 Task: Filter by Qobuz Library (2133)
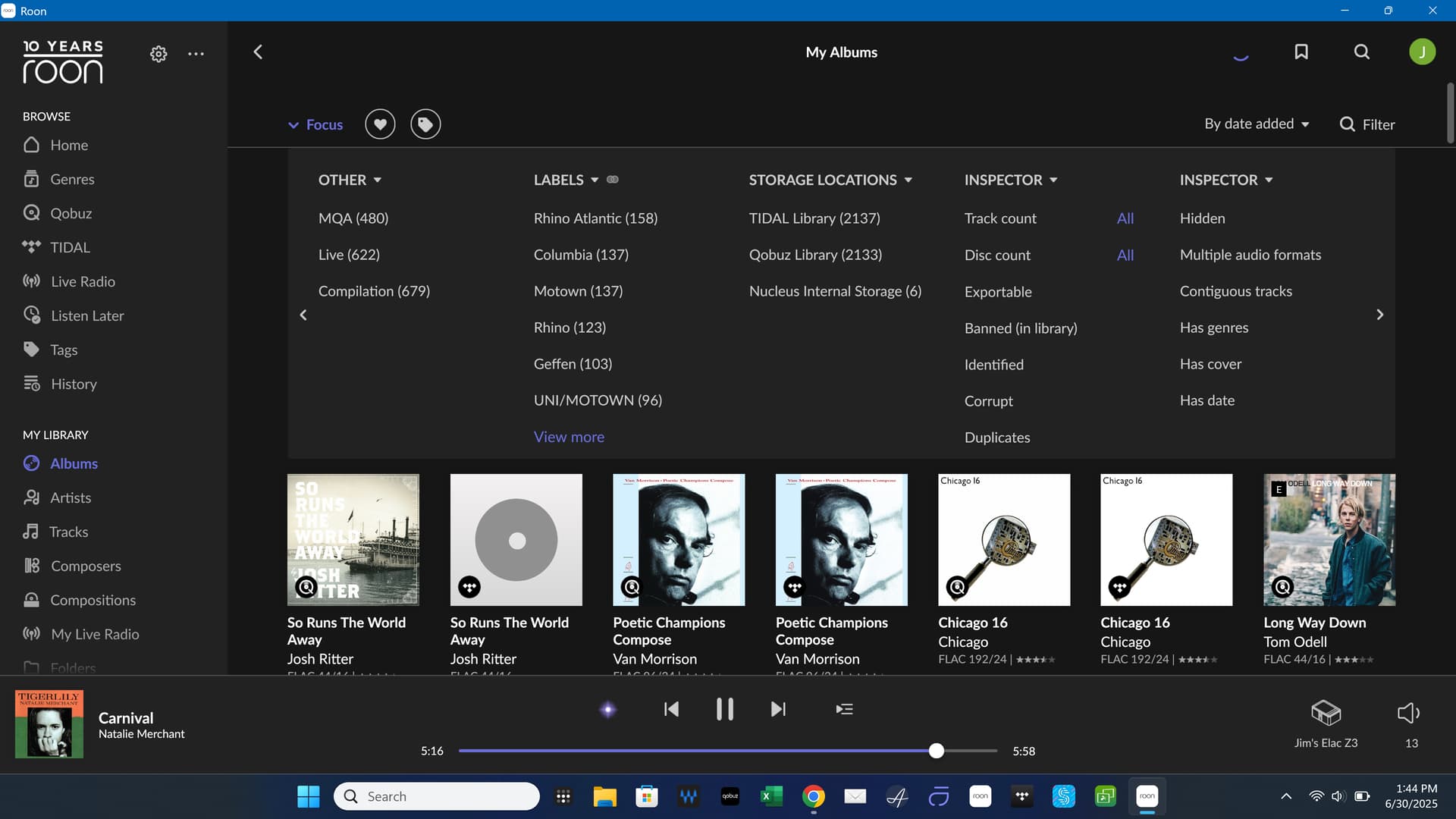(815, 255)
